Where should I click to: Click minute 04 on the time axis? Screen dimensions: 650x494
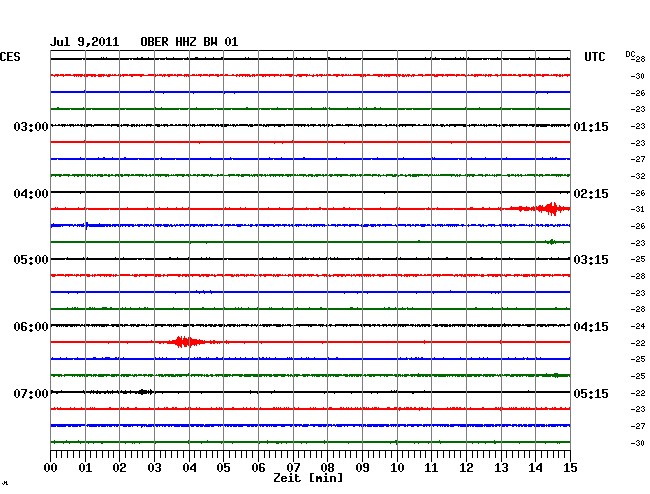coord(189,468)
